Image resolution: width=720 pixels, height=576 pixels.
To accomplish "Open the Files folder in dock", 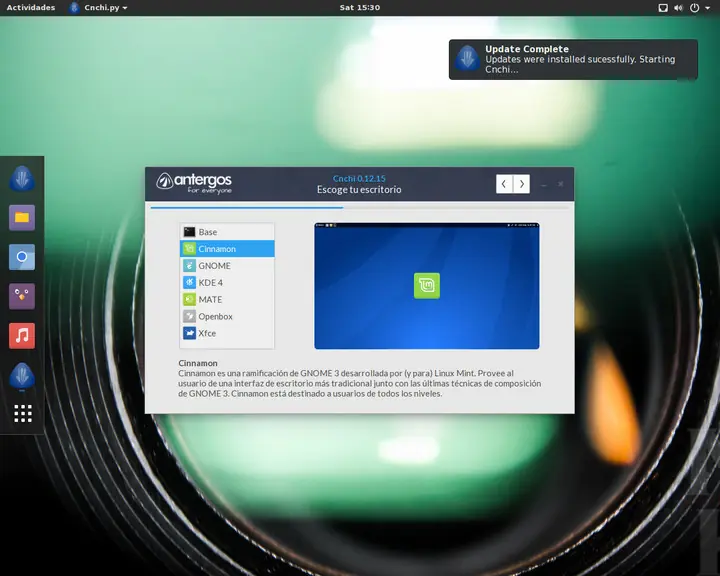I will click(x=22, y=218).
